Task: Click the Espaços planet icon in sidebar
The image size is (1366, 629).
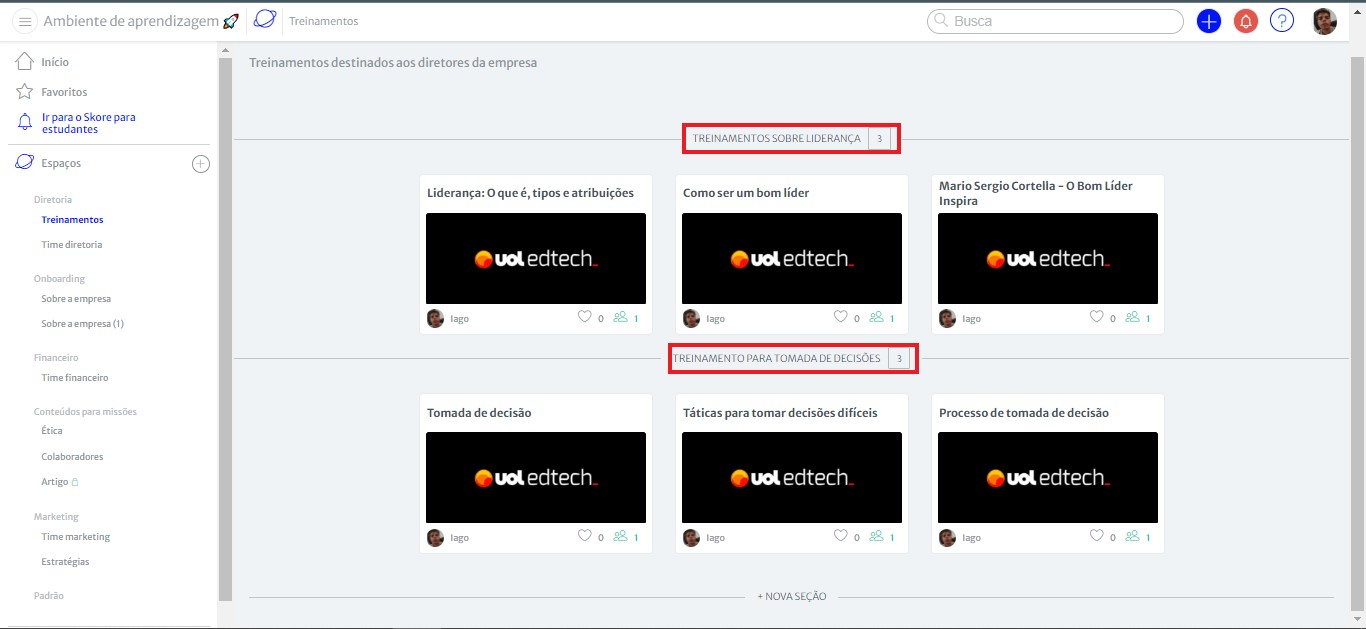Action: click(x=25, y=162)
